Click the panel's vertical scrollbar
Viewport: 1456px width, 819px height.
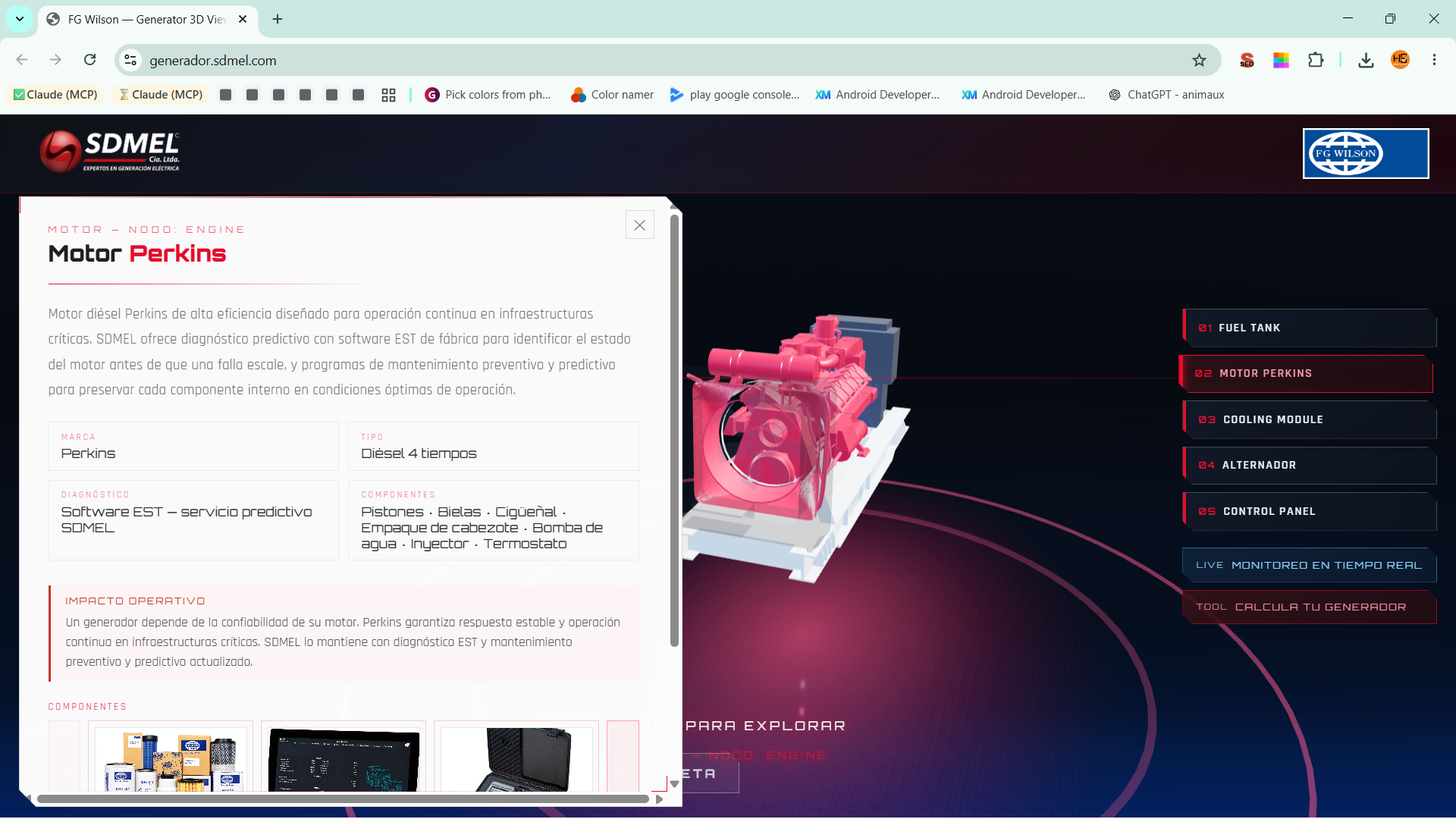point(674,431)
